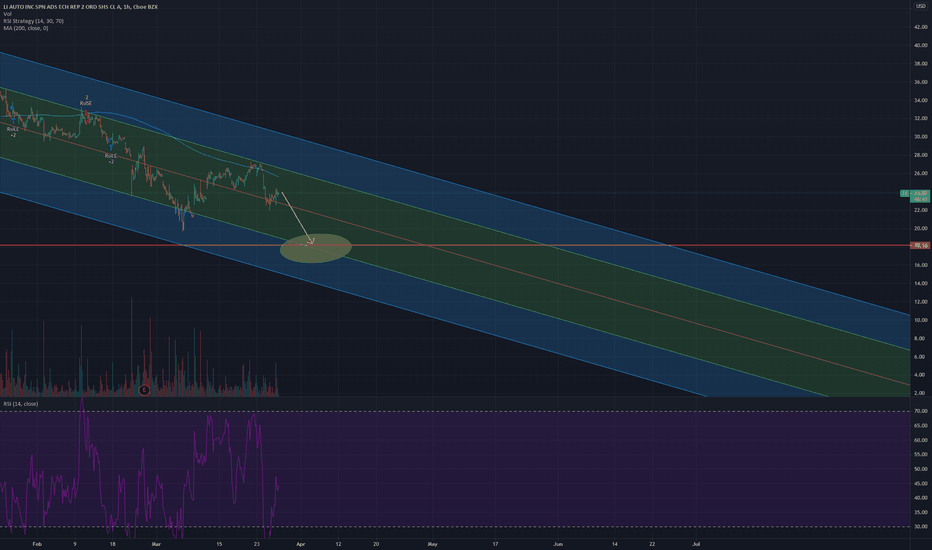
Task: Click the 20.00 price axis label
Action: (921, 228)
